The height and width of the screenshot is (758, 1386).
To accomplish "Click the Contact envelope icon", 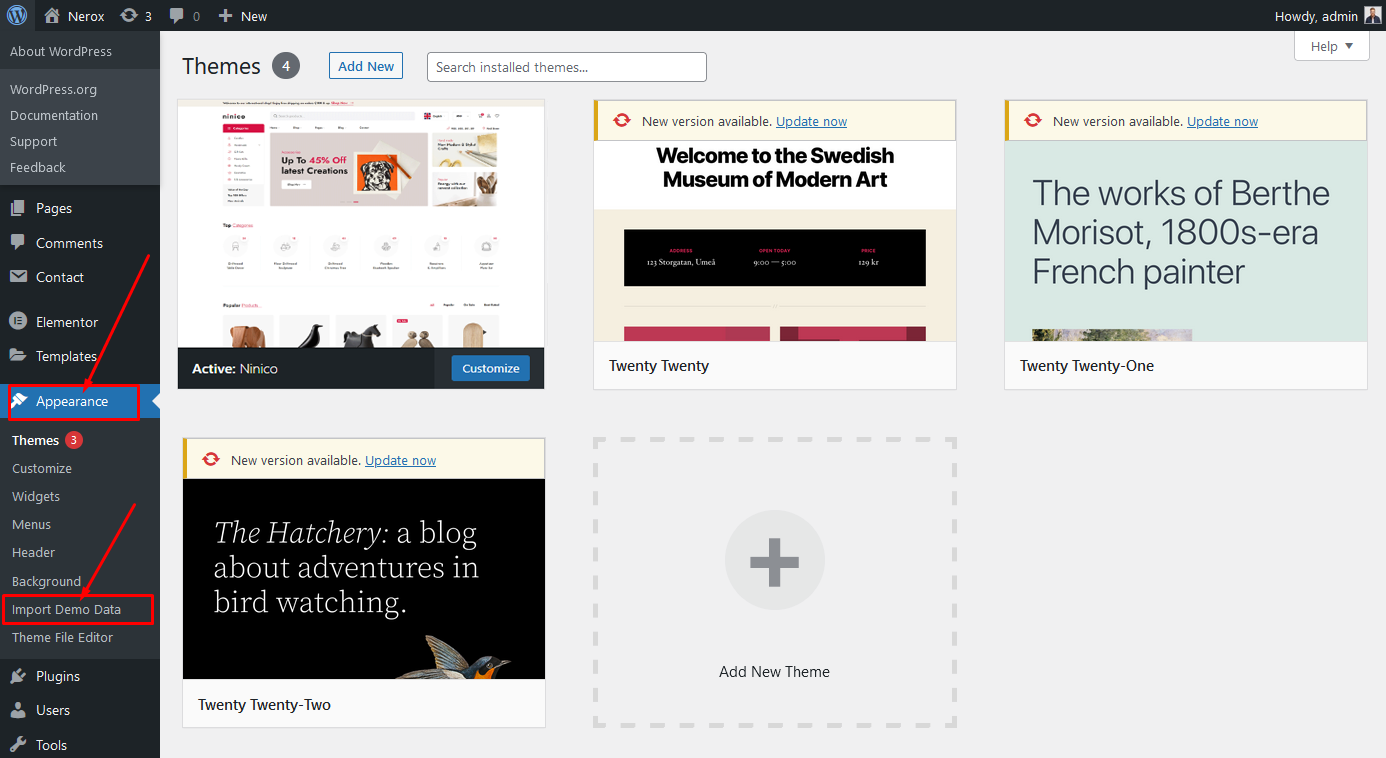I will (18, 277).
